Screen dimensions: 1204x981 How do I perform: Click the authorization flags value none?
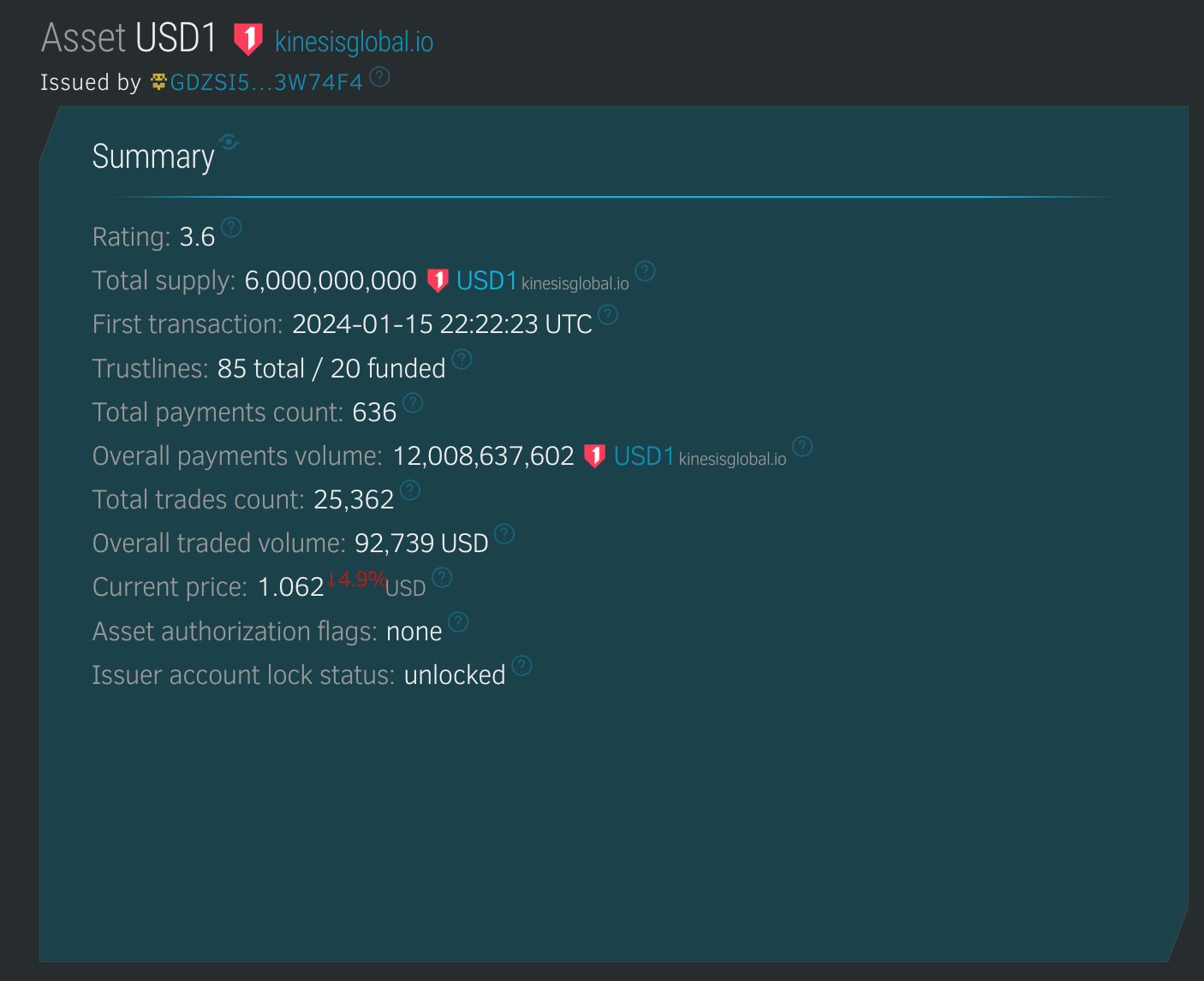(414, 632)
